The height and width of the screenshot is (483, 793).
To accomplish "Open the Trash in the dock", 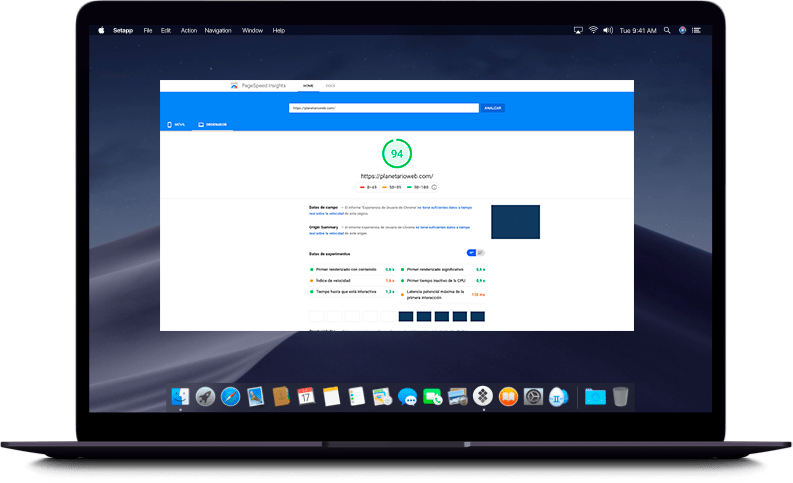I will tap(621, 396).
